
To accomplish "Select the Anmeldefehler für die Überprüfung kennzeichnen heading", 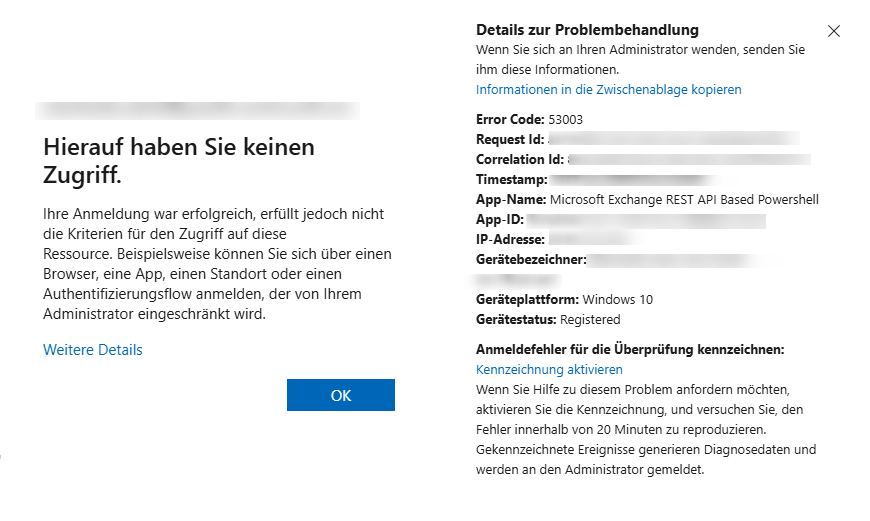I will [630, 349].
